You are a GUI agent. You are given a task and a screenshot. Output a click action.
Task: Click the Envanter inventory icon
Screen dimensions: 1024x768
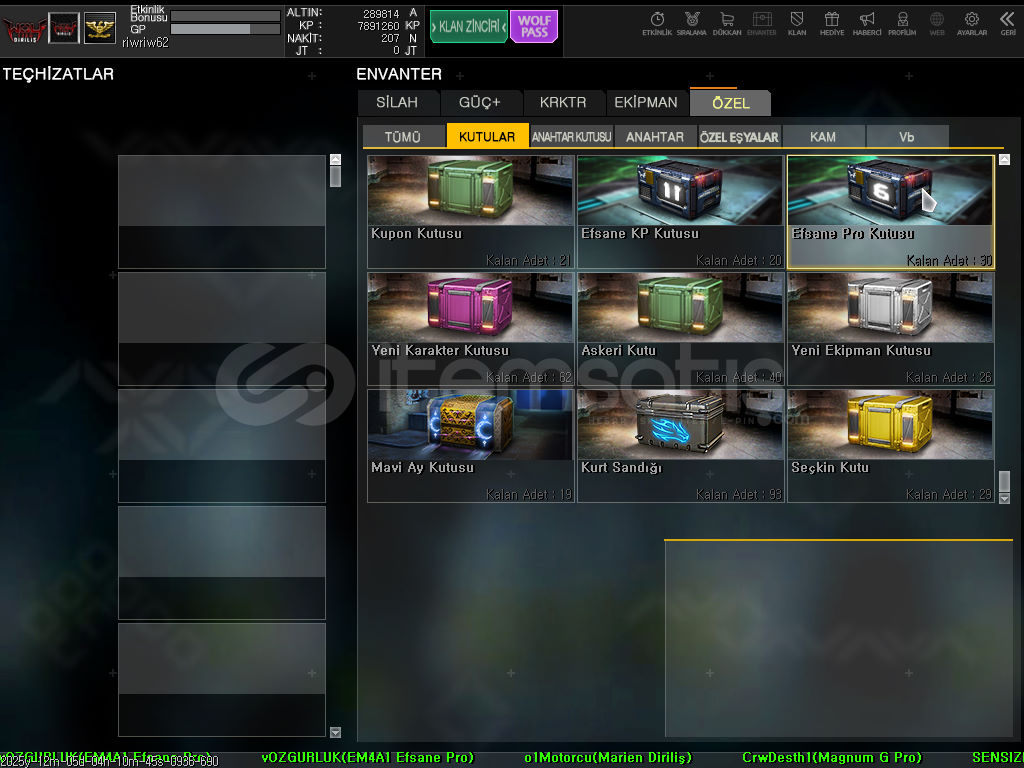point(761,24)
